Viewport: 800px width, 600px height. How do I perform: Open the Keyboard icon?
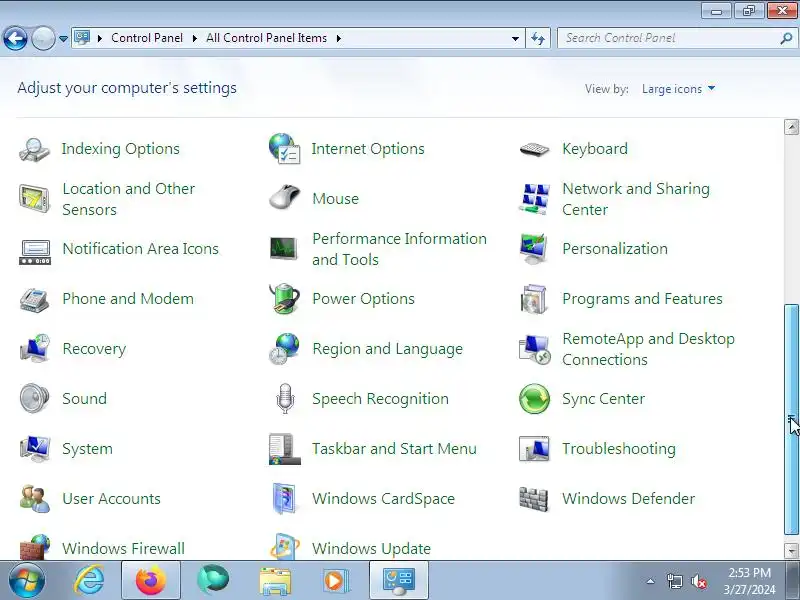[534, 149]
